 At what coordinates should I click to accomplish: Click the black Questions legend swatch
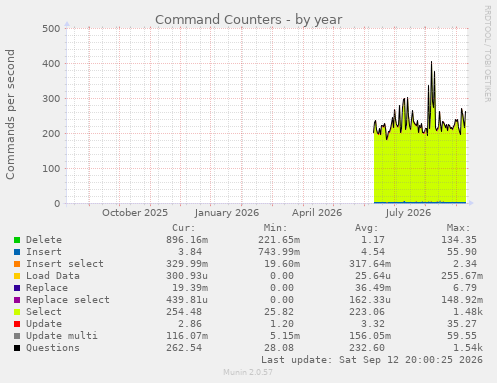17,348
